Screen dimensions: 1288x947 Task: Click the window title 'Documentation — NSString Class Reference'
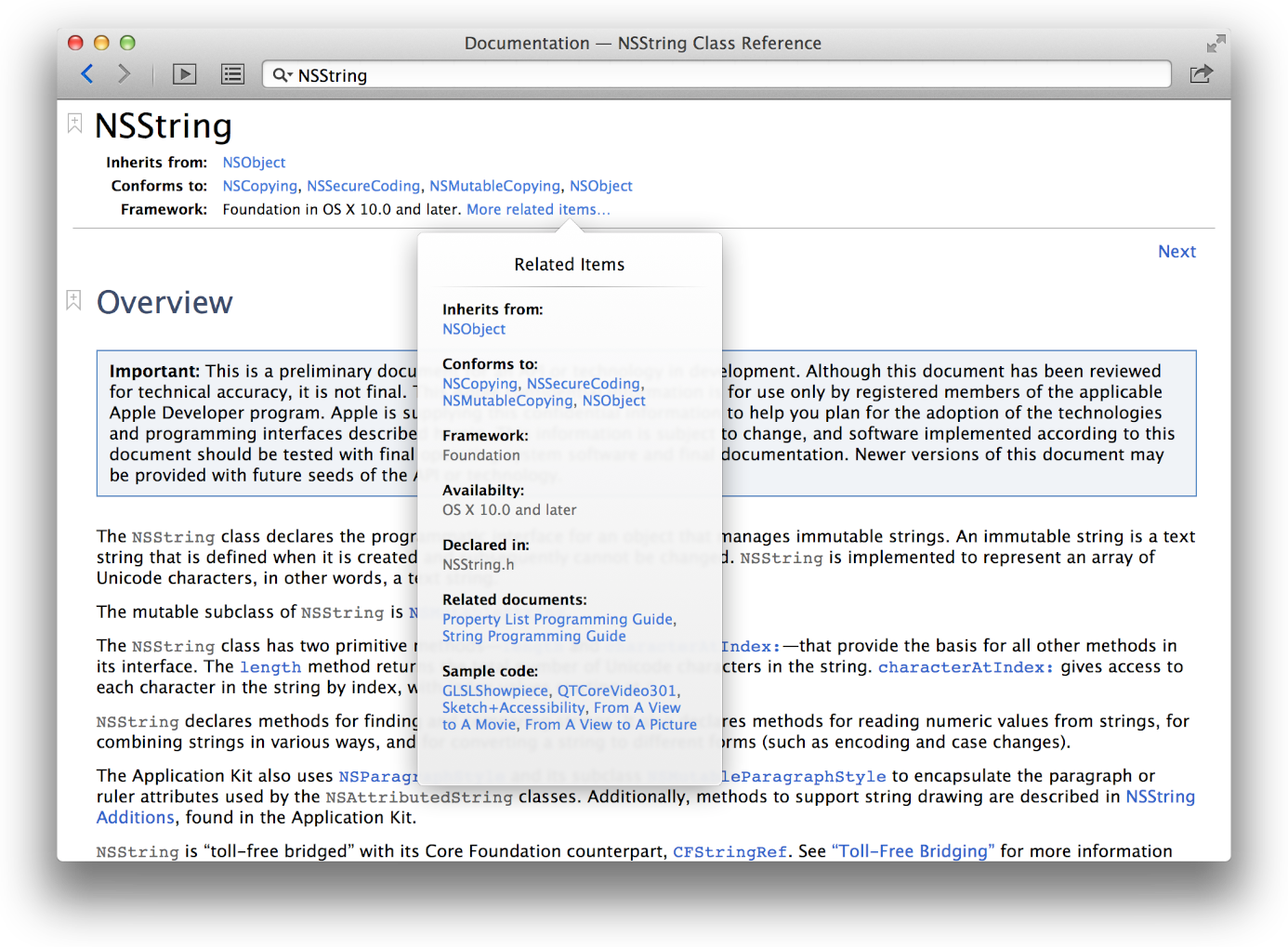pos(643,44)
